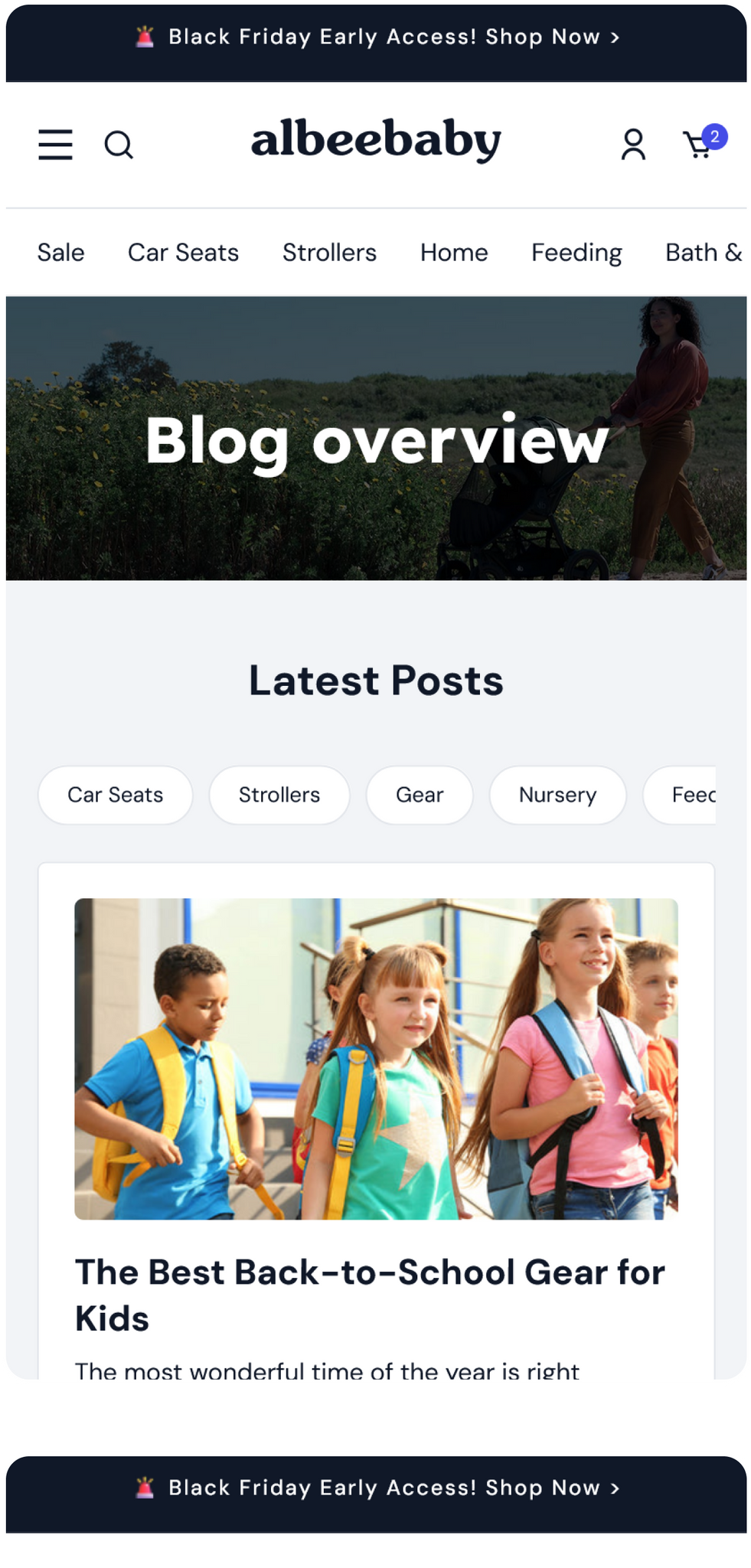Image resolution: width=751 pixels, height=1568 pixels.
Task: Click the albeebaby logo
Action: [376, 140]
